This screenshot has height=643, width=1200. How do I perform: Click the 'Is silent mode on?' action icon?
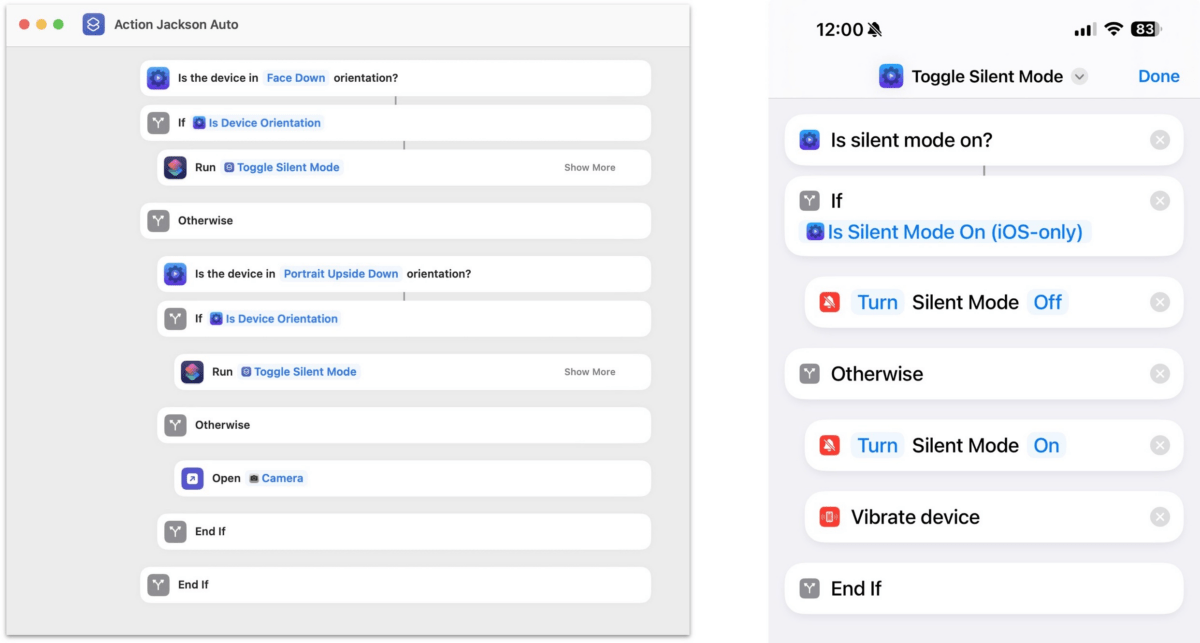point(808,140)
